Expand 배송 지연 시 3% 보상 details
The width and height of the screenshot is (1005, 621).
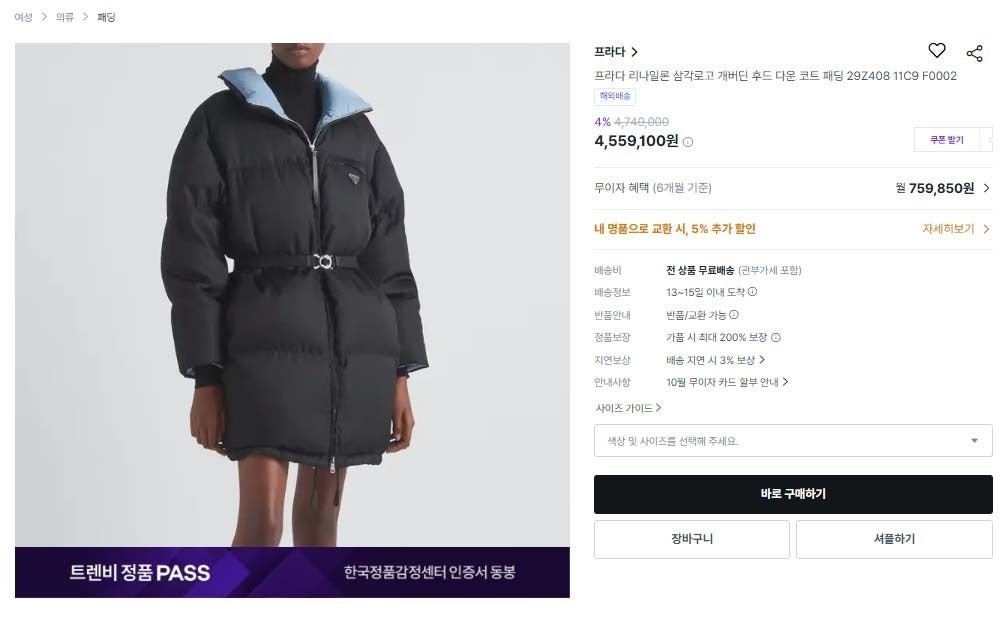point(715,360)
